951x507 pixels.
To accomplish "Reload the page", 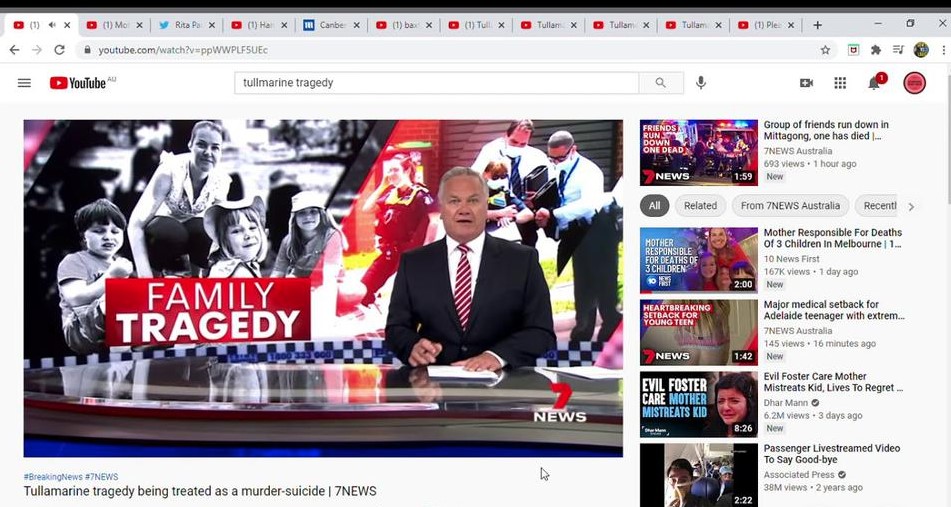I will [59, 50].
